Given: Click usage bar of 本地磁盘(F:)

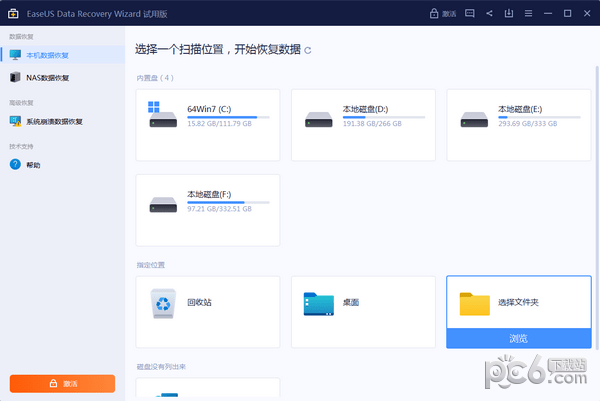Looking at the screenshot, I should coord(228,202).
